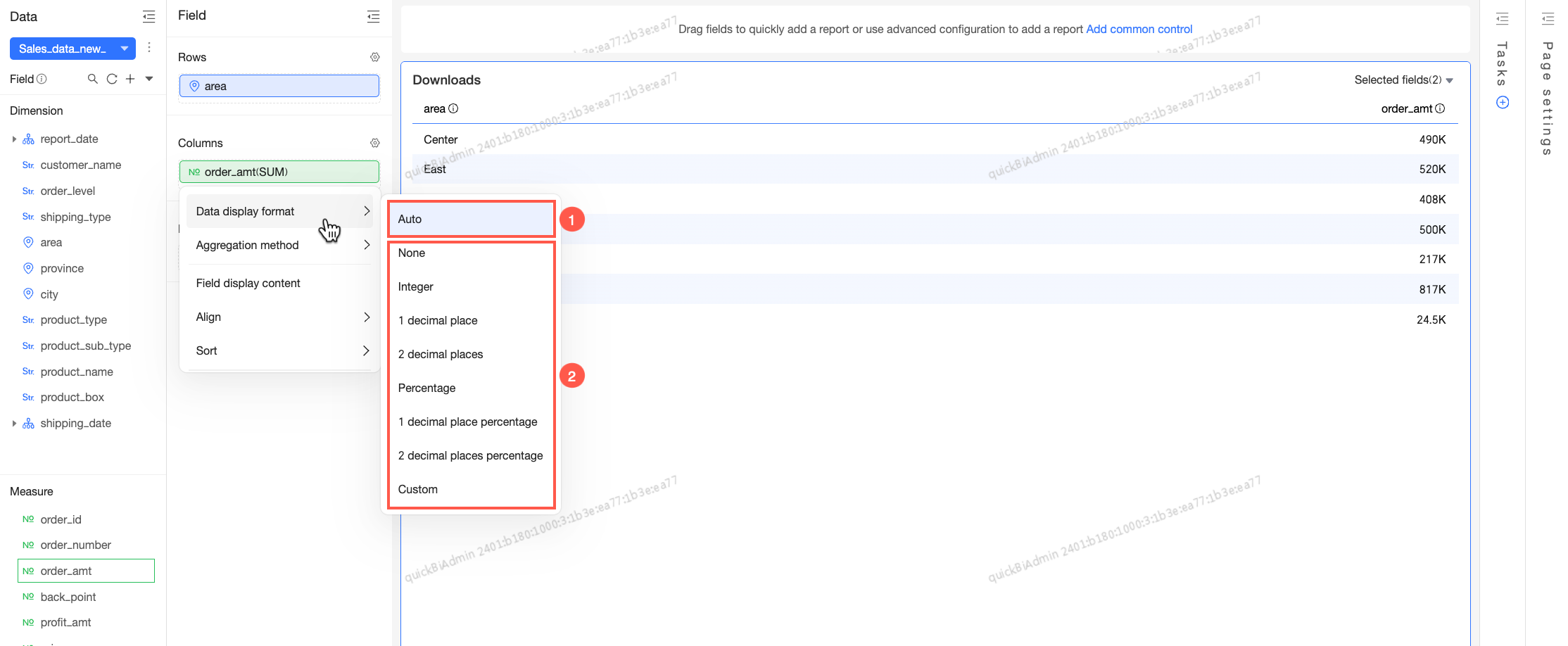Open Aggregation method submenu

280,245
